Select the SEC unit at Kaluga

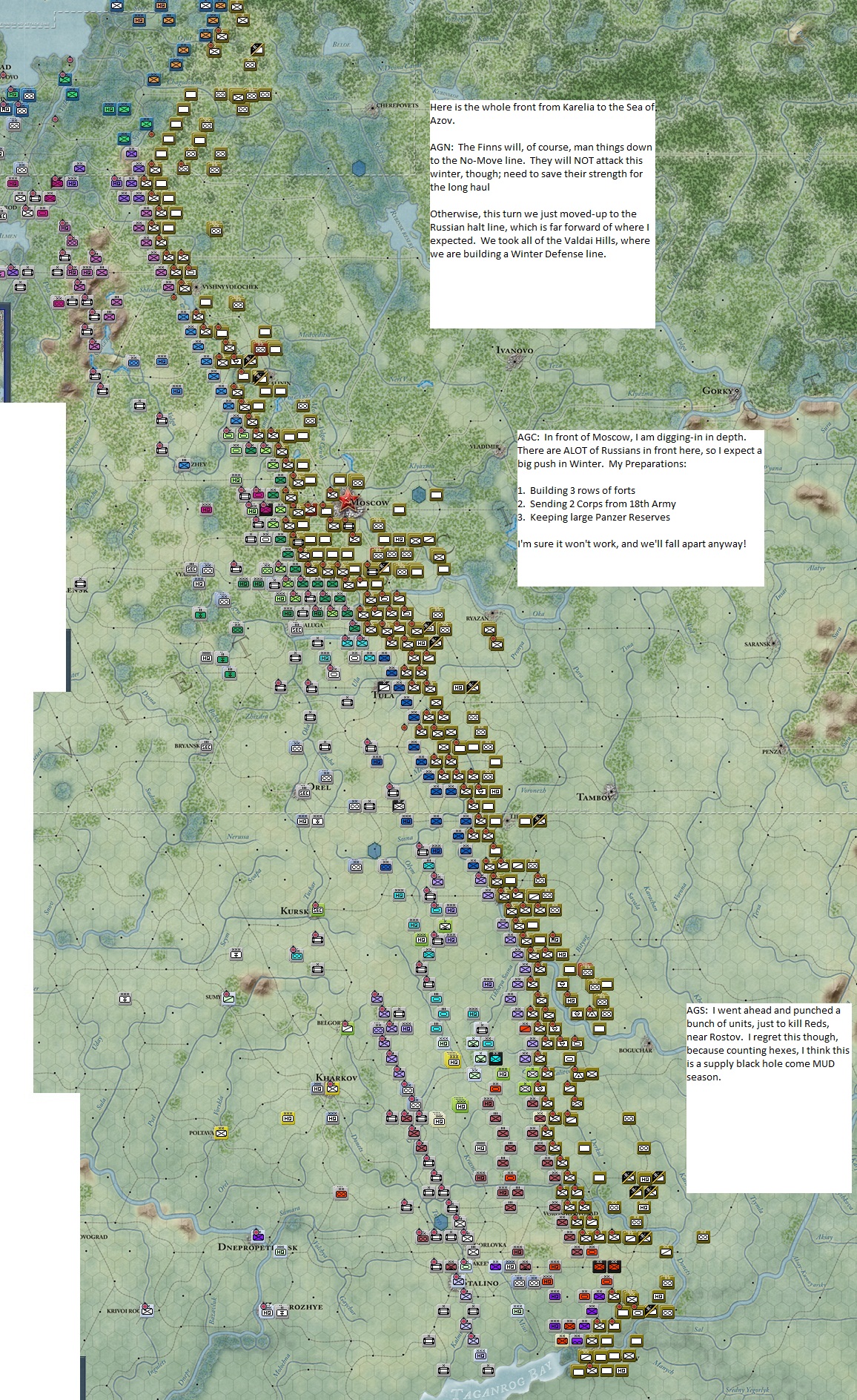click(x=296, y=628)
